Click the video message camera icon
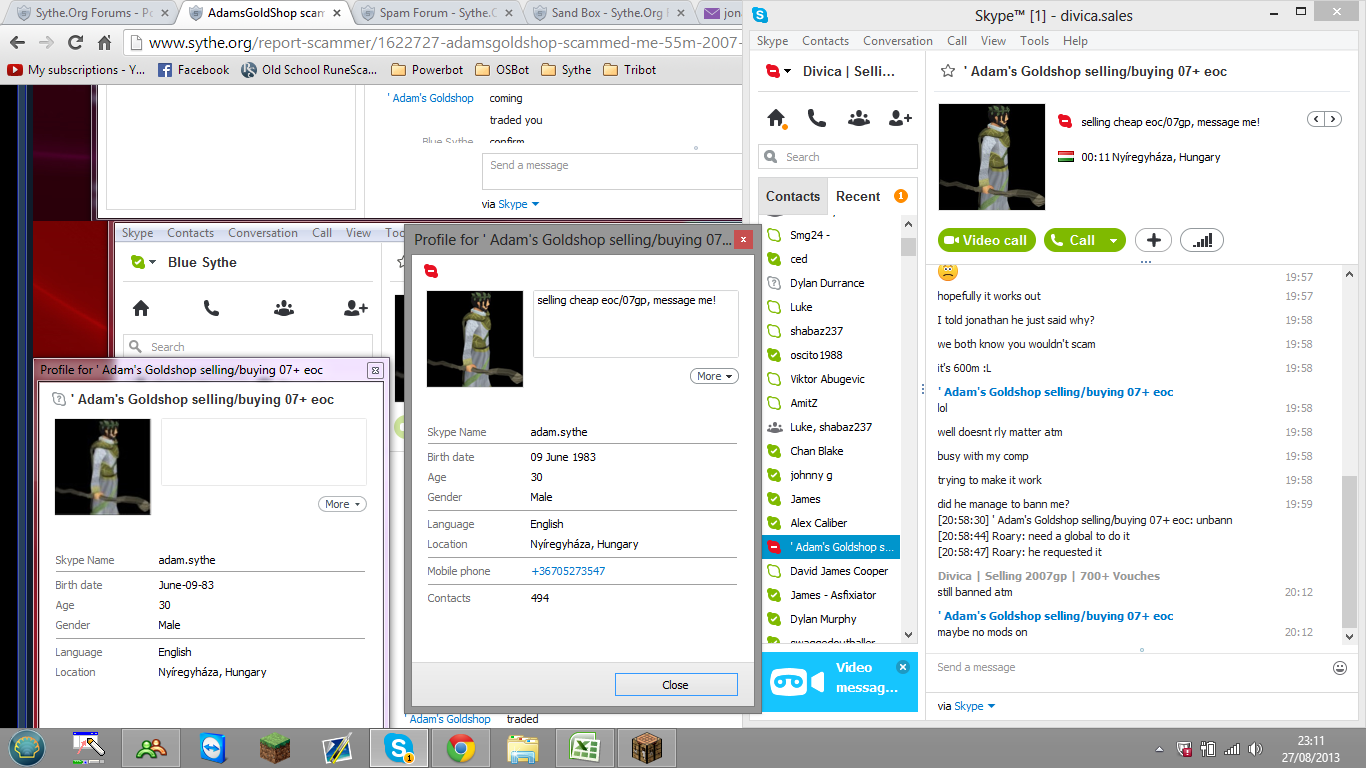1366x768 pixels. click(x=797, y=682)
